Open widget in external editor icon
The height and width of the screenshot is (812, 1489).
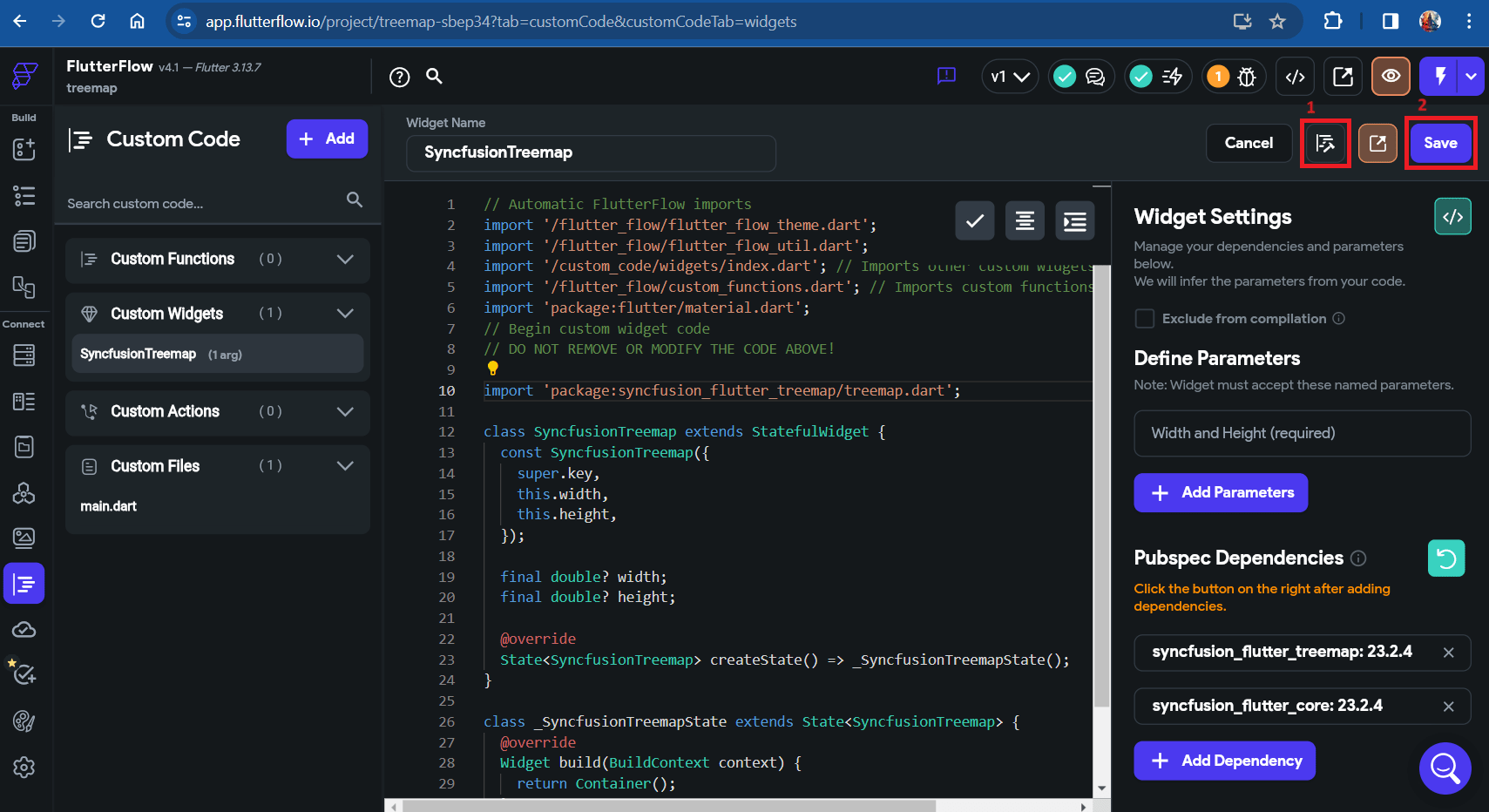(x=1377, y=143)
